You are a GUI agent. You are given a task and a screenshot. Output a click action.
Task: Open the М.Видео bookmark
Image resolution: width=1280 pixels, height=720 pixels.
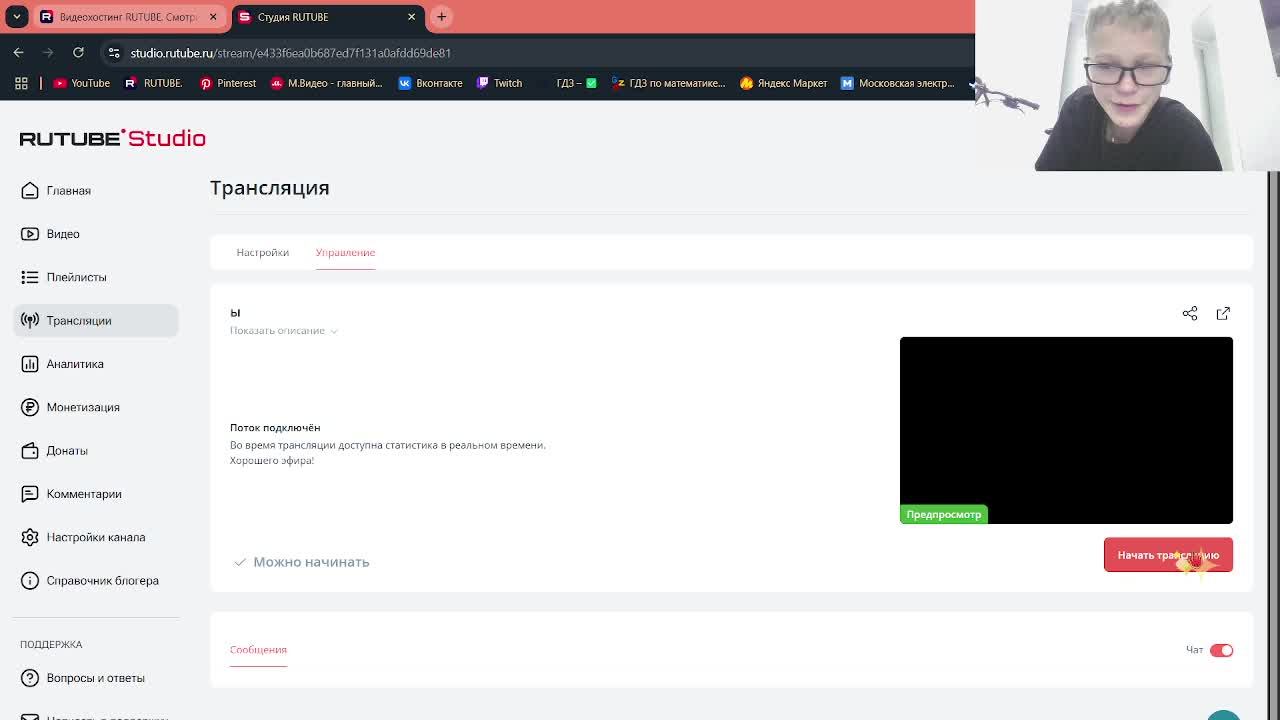(x=327, y=83)
